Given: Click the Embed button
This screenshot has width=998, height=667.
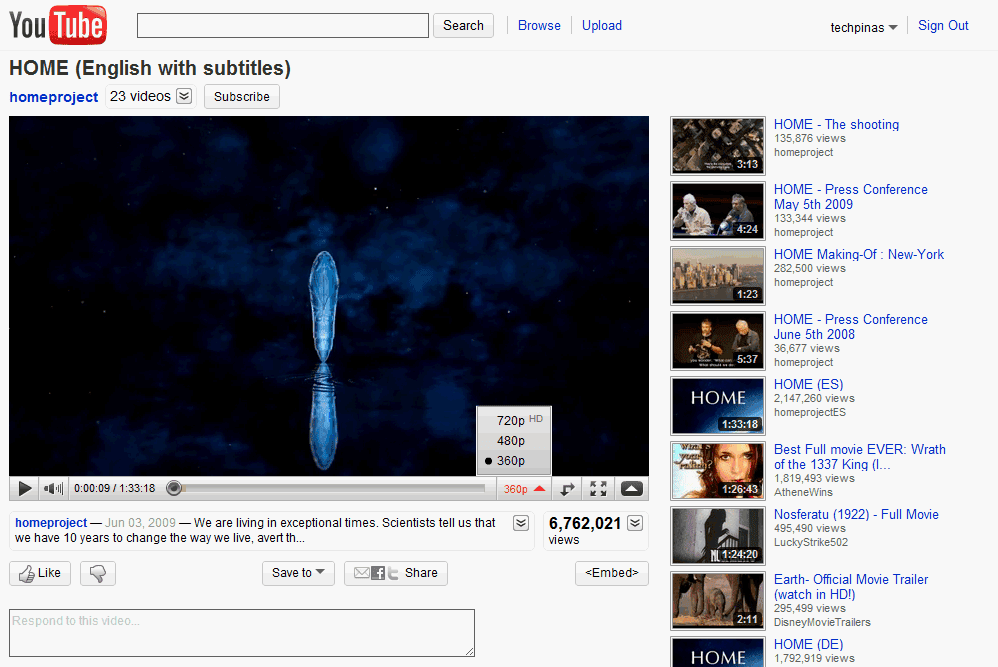Looking at the screenshot, I should [x=612, y=573].
